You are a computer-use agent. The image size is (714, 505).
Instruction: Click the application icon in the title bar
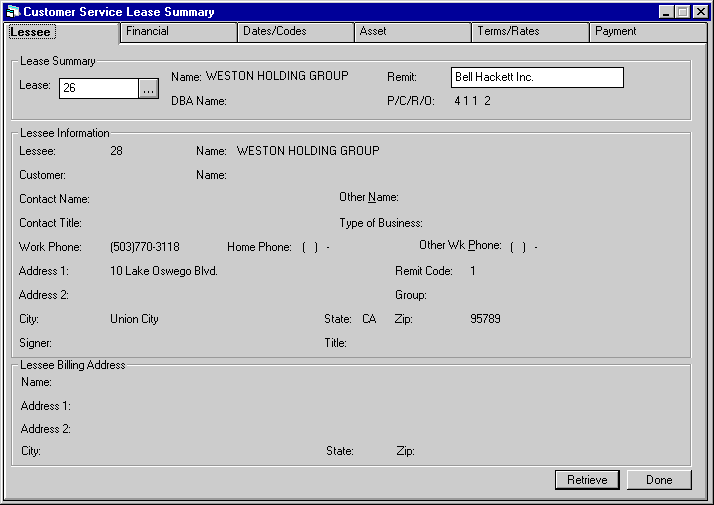point(13,11)
